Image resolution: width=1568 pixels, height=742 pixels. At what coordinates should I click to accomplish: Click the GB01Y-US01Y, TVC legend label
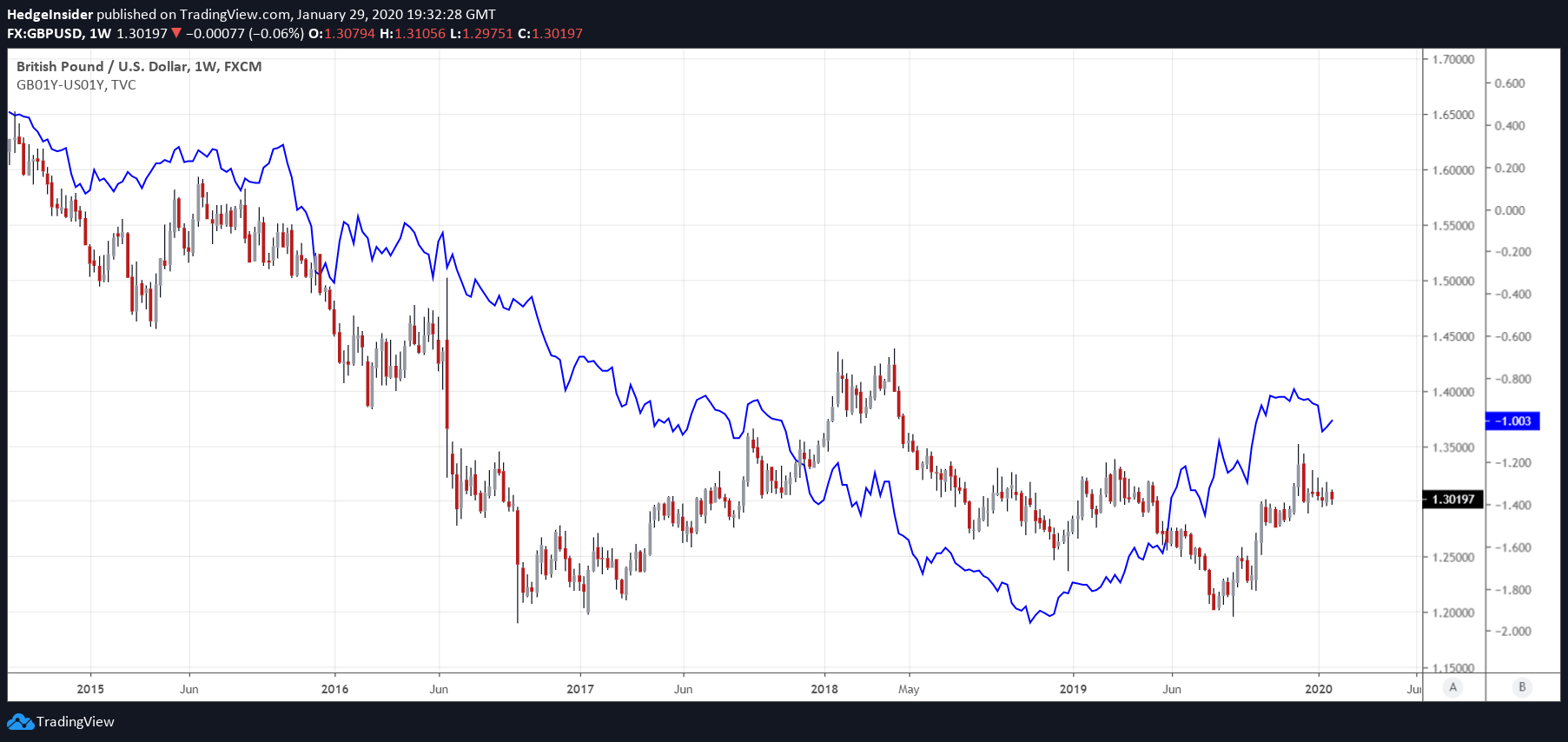point(76,85)
